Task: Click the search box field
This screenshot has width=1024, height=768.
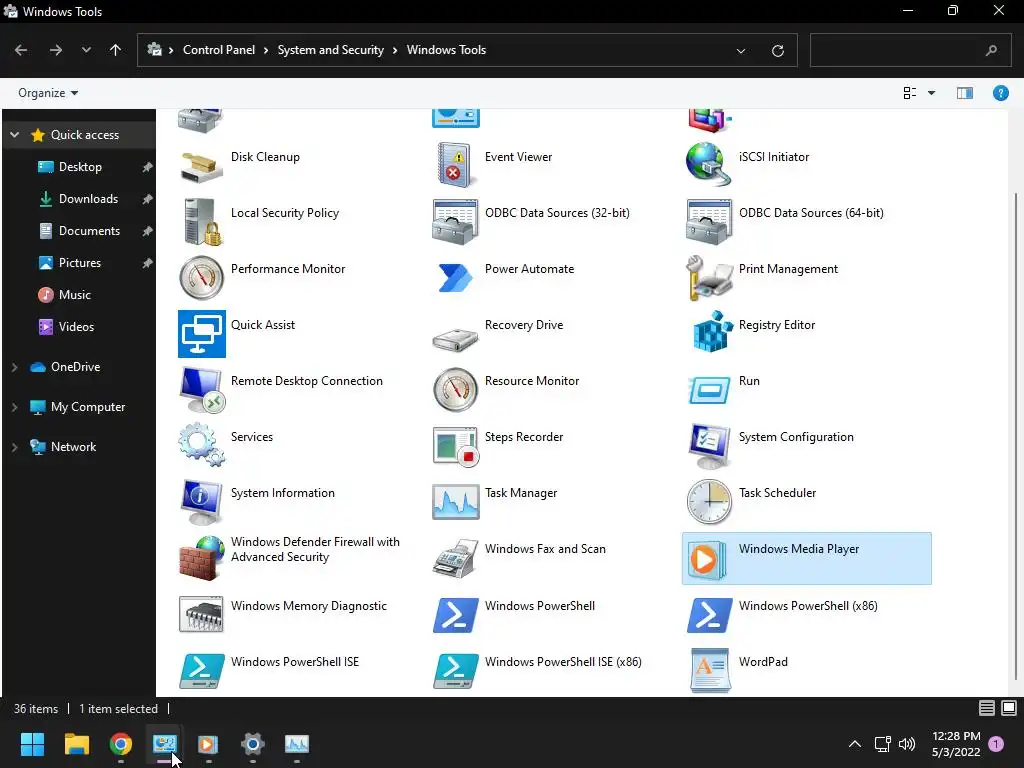Action: [910, 50]
